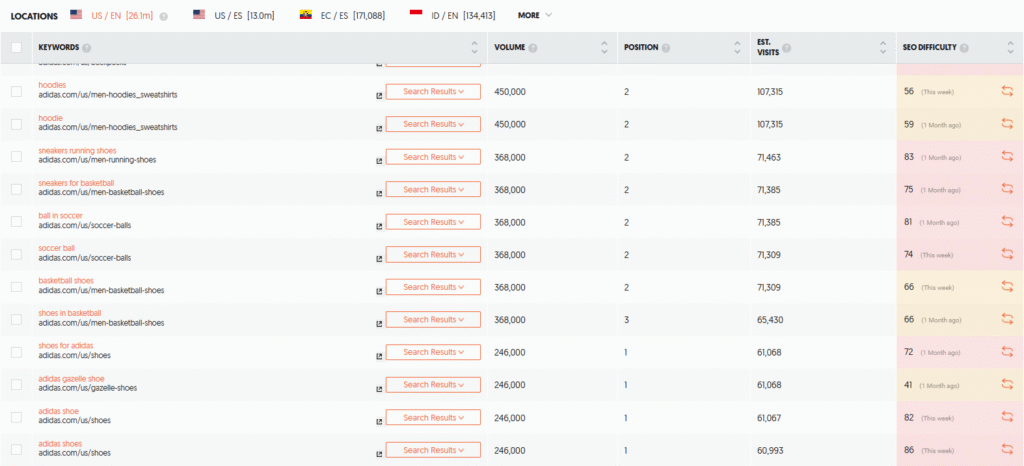1024x466 pixels.
Task: Refresh SEO difficulty for sneakers running shoes
Action: (x=1007, y=157)
